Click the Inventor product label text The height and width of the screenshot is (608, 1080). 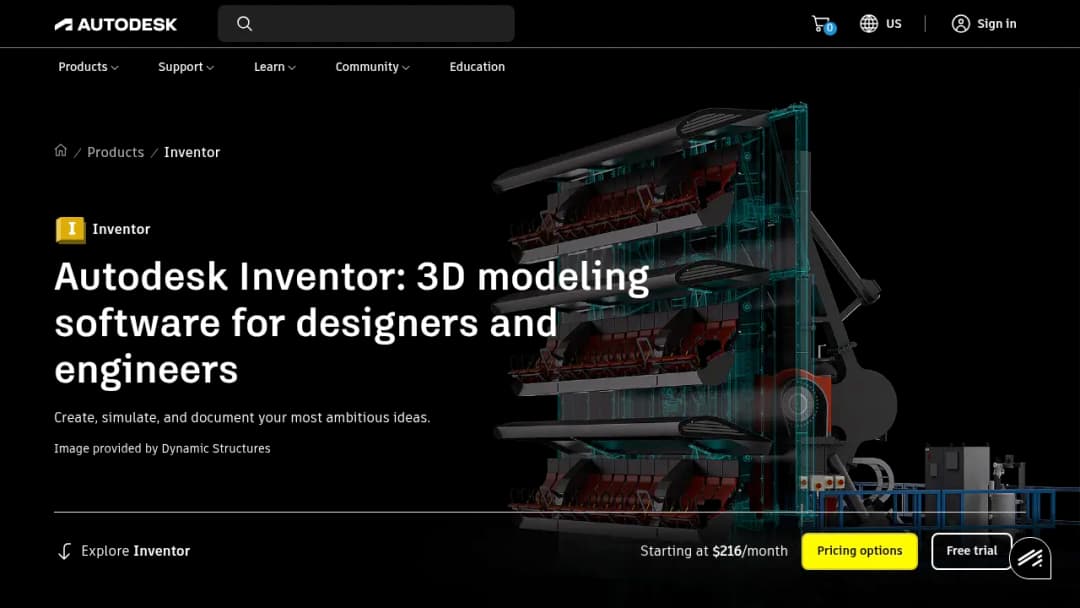coord(121,229)
